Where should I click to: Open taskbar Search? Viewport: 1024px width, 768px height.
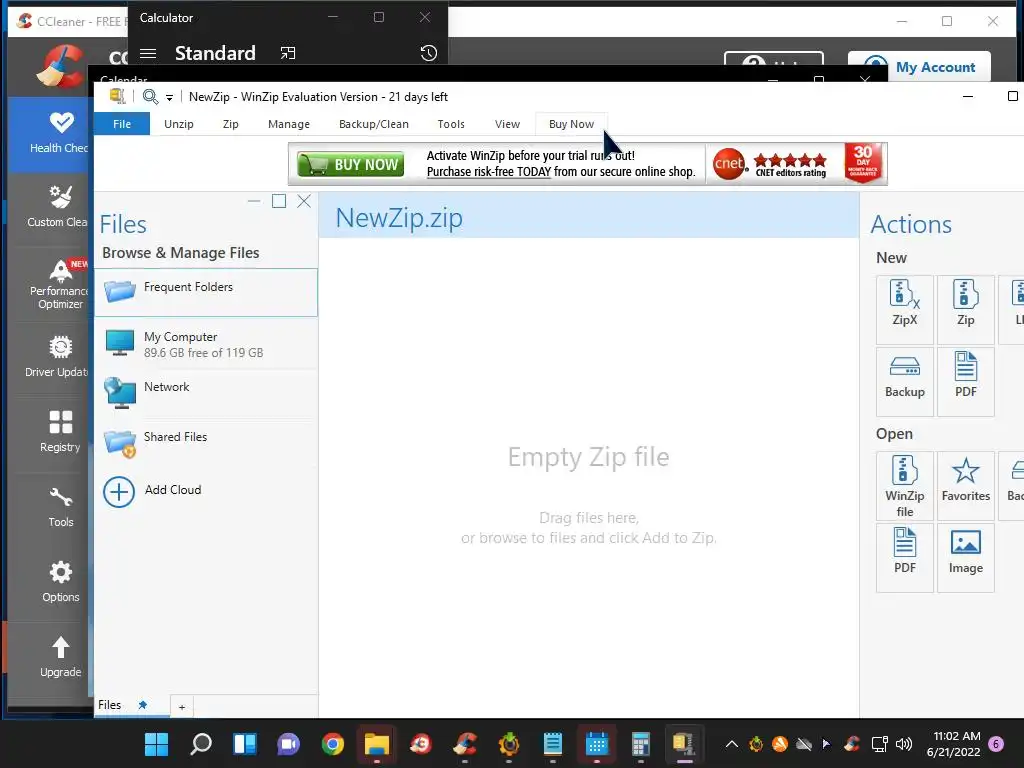coord(200,744)
